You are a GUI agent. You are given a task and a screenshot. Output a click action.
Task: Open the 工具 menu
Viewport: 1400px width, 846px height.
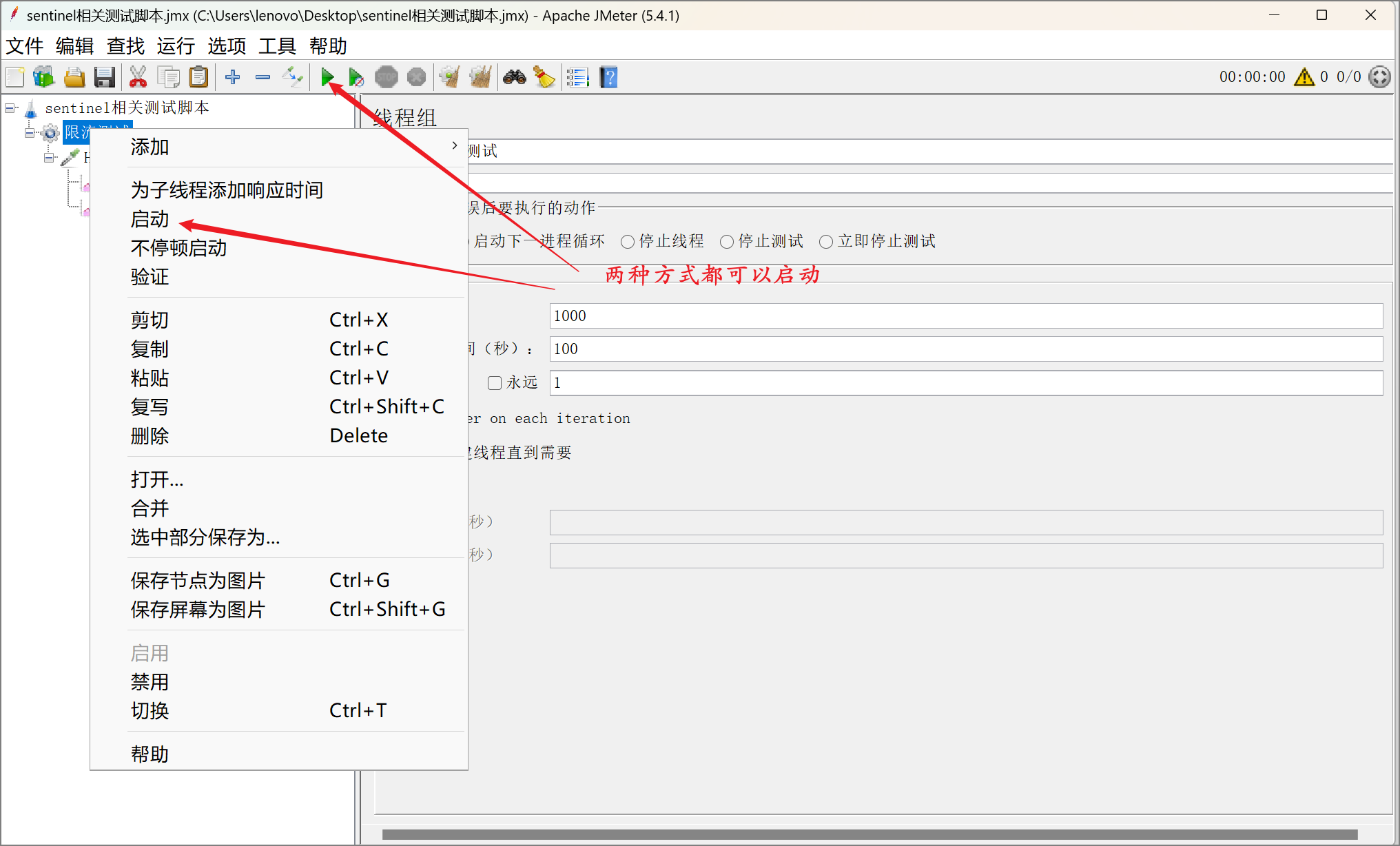tap(277, 46)
